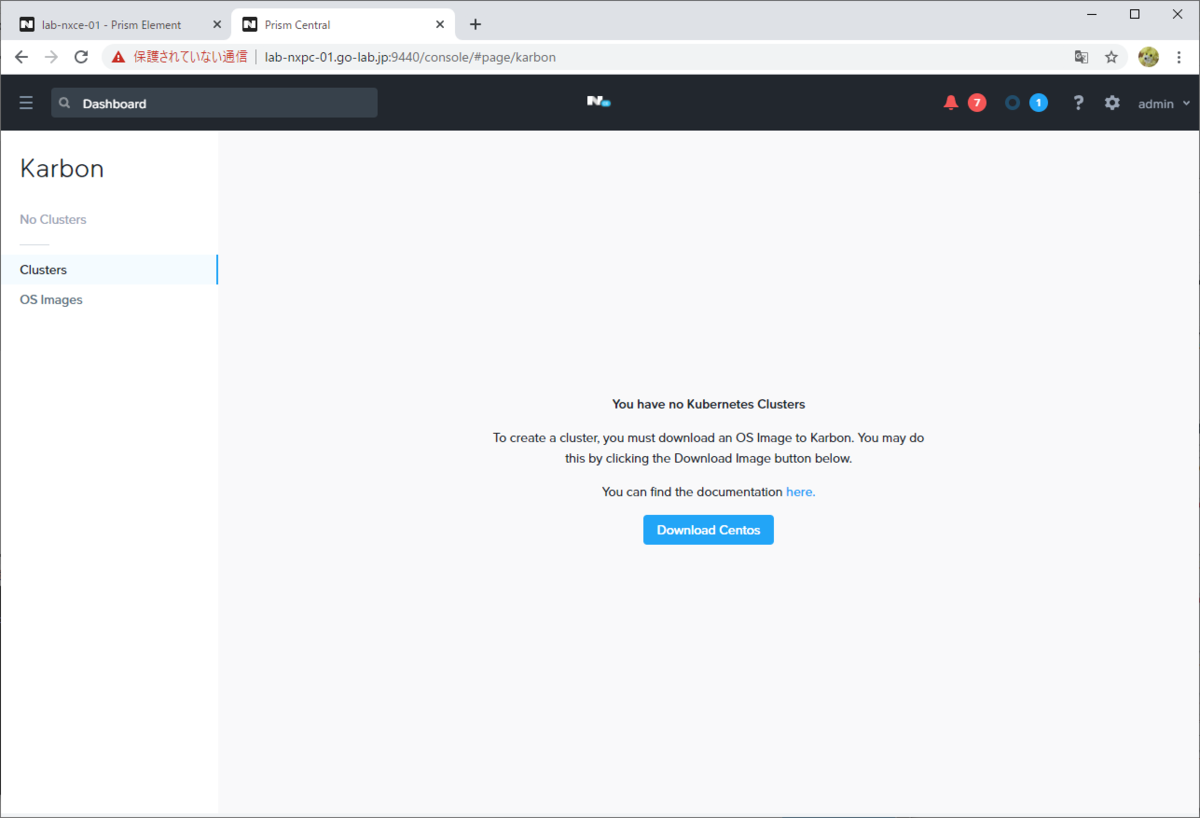Expand the admin user dropdown
The width and height of the screenshot is (1200, 818).
pyautogui.click(x=1164, y=104)
